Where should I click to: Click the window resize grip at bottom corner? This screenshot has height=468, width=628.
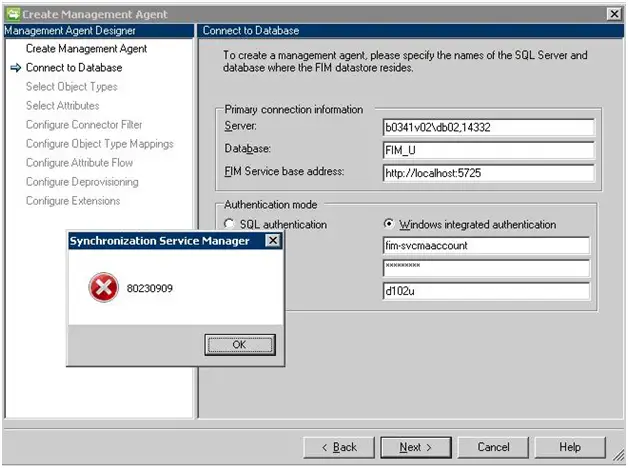click(619, 454)
